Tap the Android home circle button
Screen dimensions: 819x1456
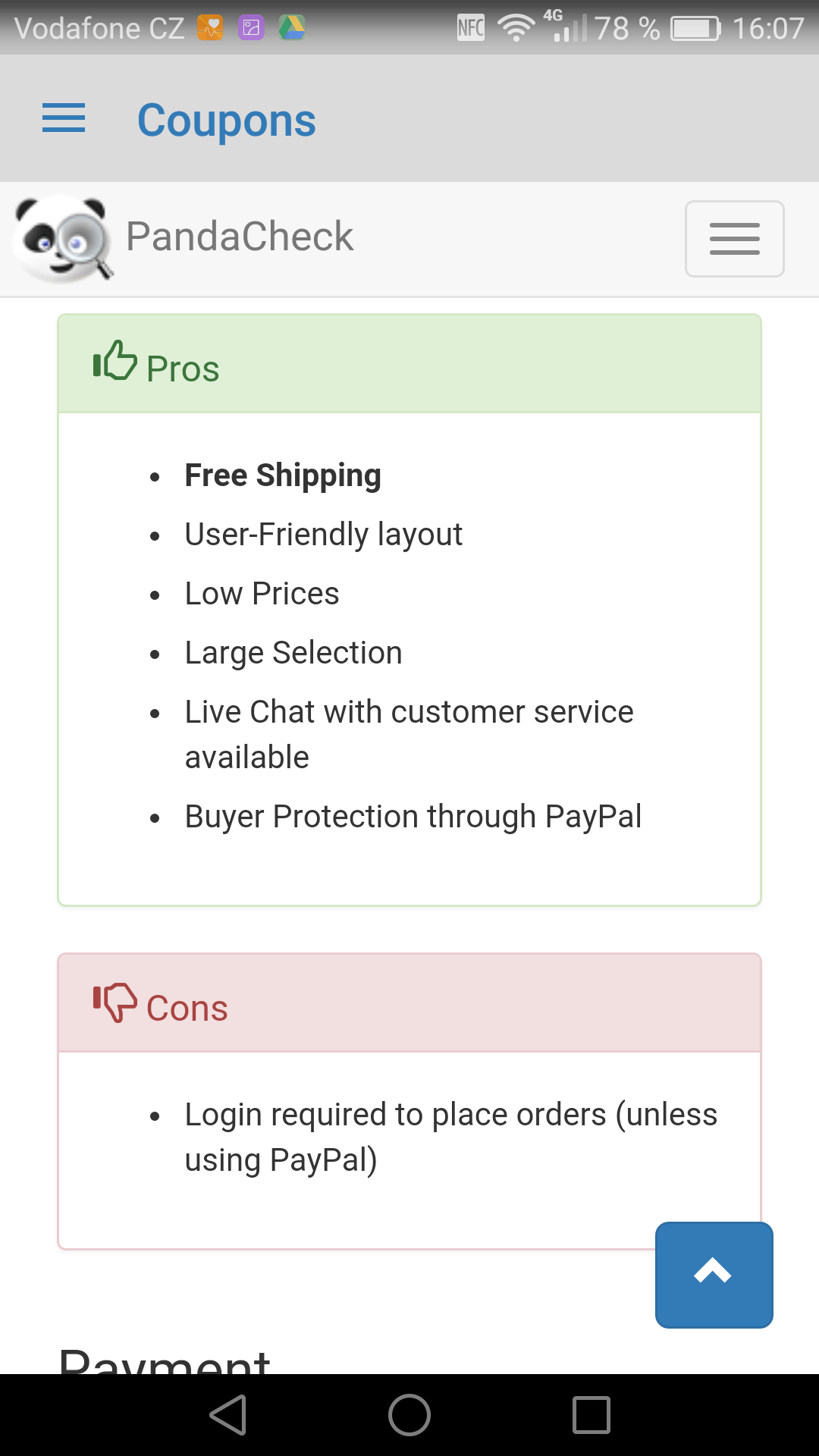[409, 1415]
